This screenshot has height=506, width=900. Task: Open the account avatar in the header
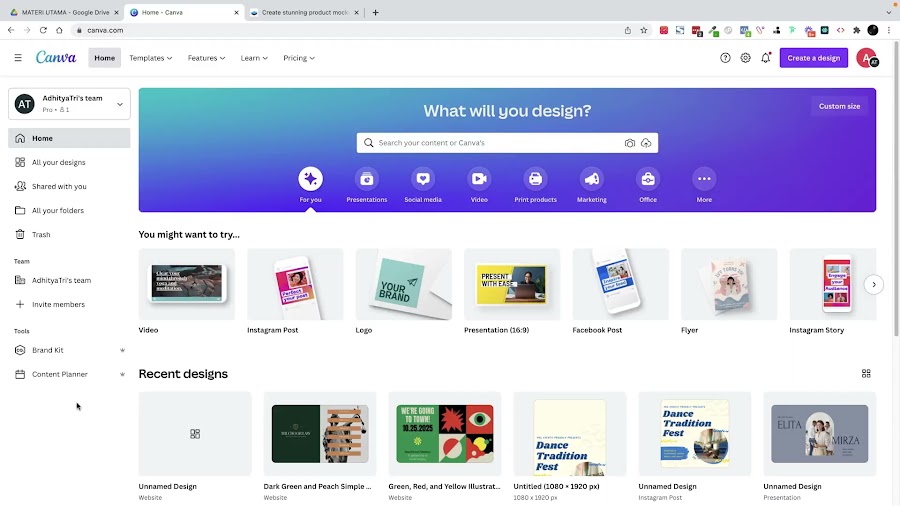pyautogui.click(x=867, y=58)
